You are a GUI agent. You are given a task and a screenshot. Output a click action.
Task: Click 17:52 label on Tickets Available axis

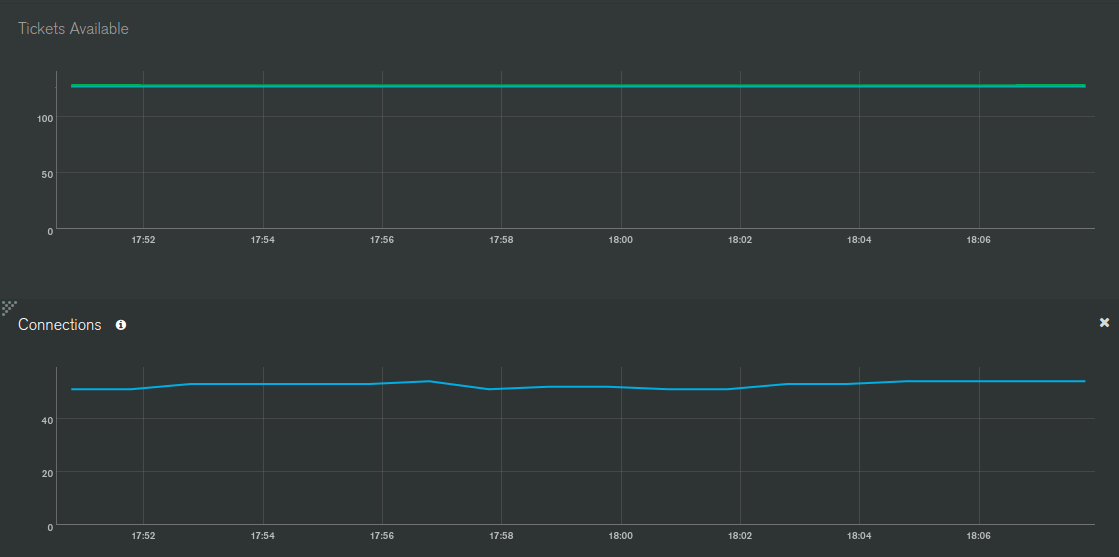[143, 241]
